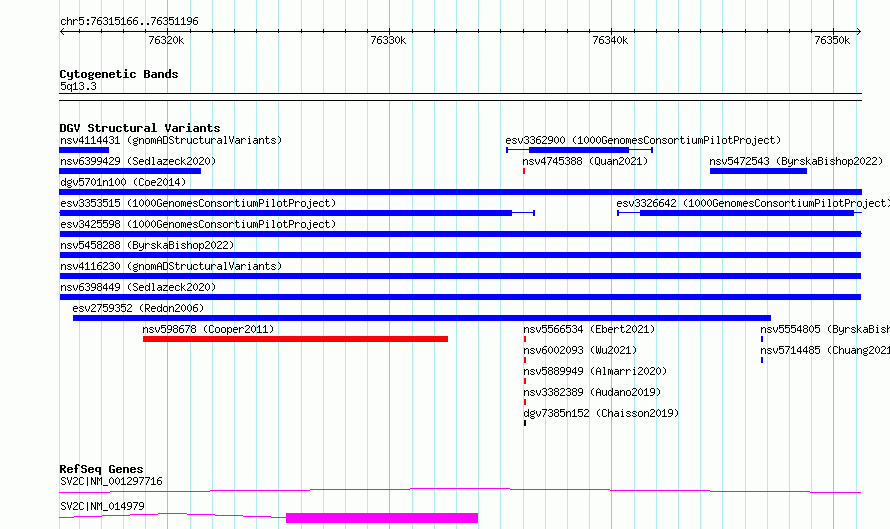The image size is (890, 529).
Task: Select the magenta SV2C NM_014979 exon block
Action: [382, 518]
